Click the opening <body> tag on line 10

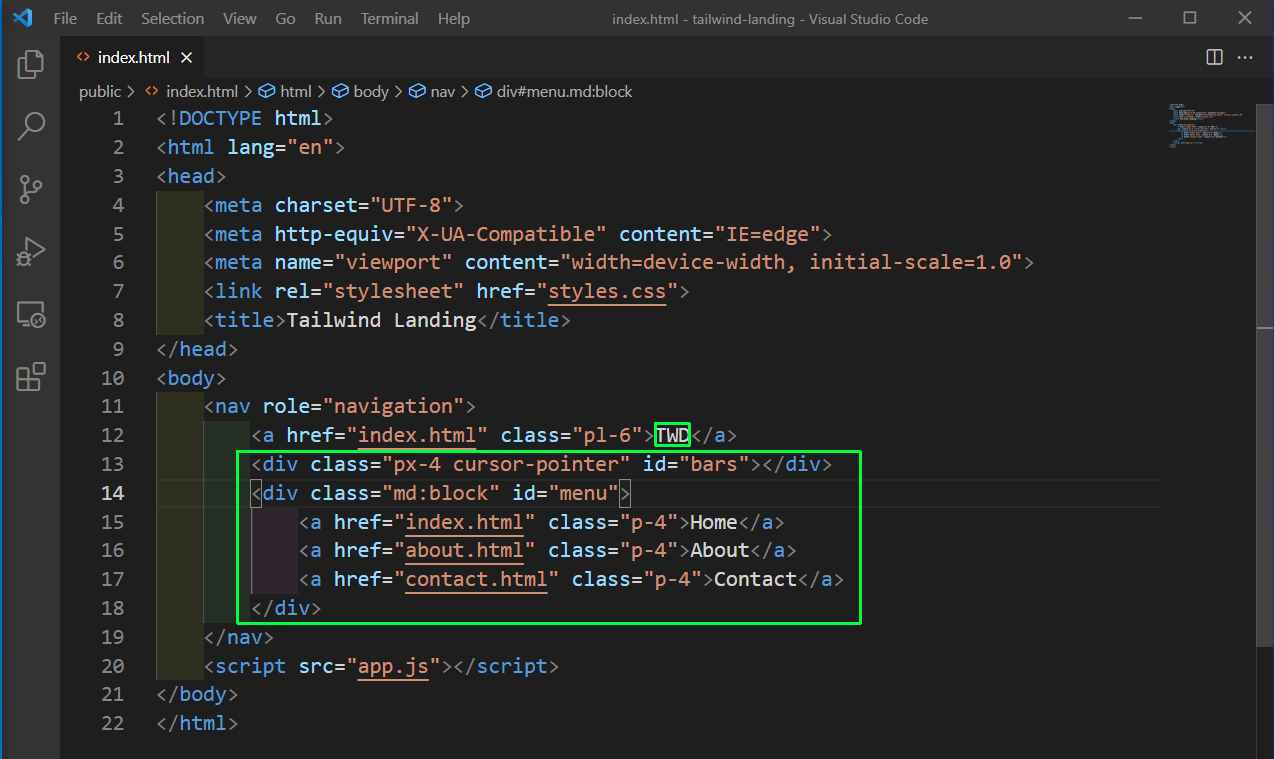click(x=191, y=378)
